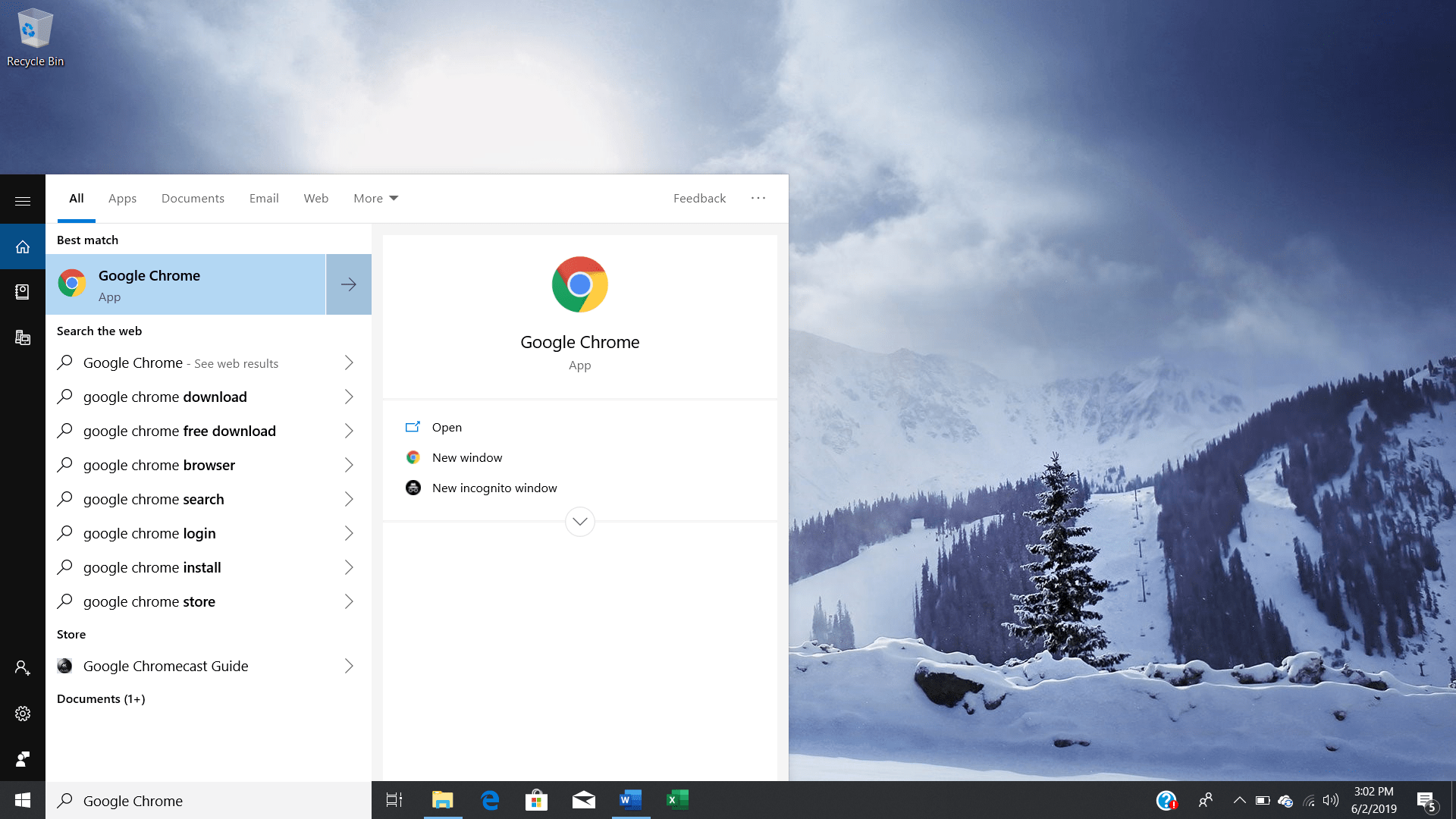
Task: Expand the More filter dropdown
Action: [x=375, y=199]
